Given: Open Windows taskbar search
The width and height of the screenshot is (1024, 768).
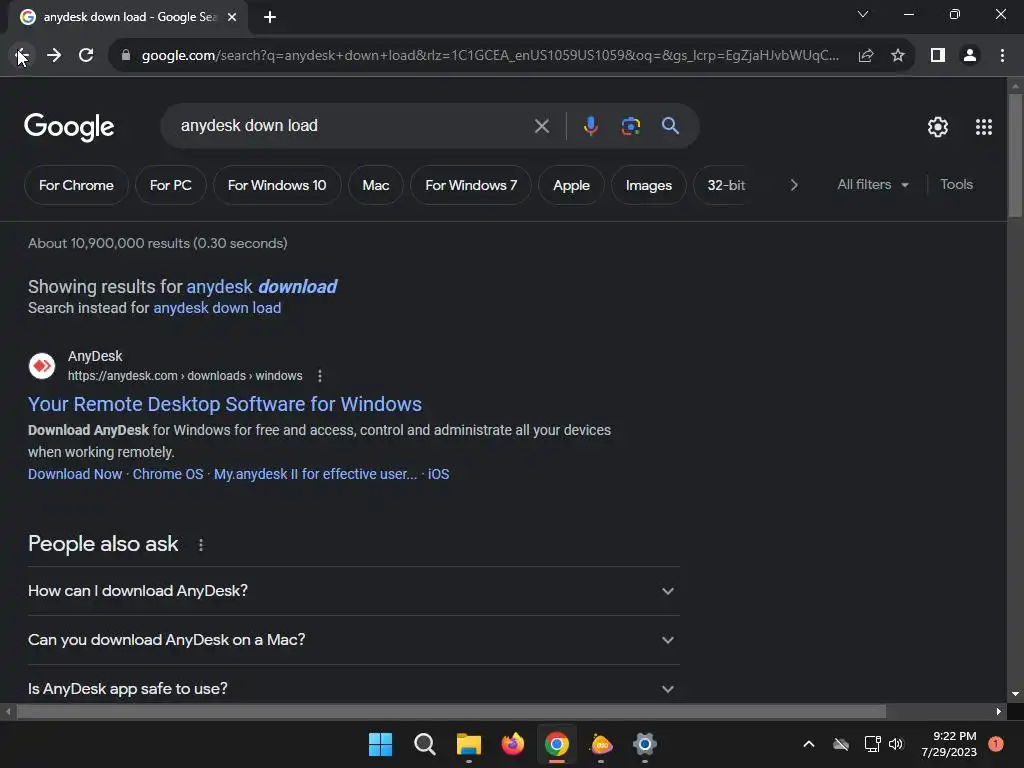Looking at the screenshot, I should (x=424, y=744).
